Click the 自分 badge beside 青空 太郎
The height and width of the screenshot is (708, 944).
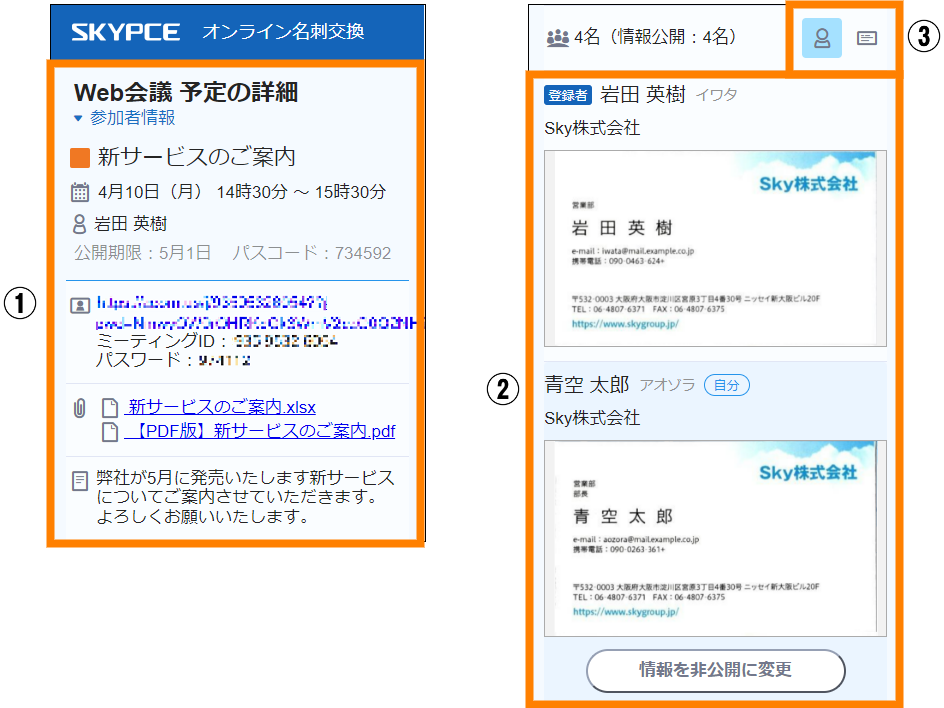pyautogui.click(x=726, y=385)
